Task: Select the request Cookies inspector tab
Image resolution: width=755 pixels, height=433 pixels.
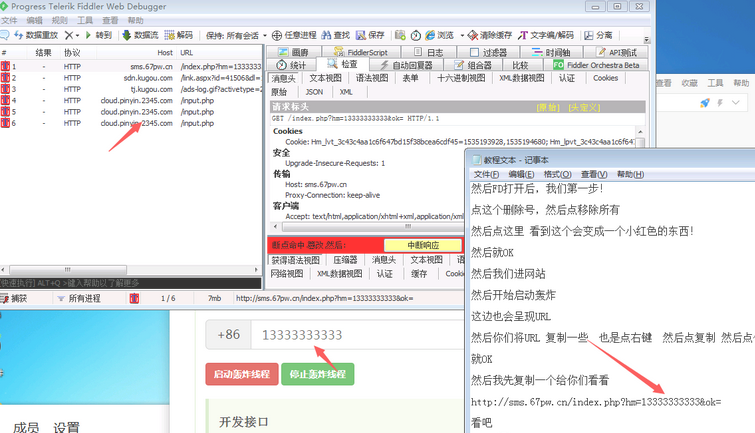Action: point(605,78)
